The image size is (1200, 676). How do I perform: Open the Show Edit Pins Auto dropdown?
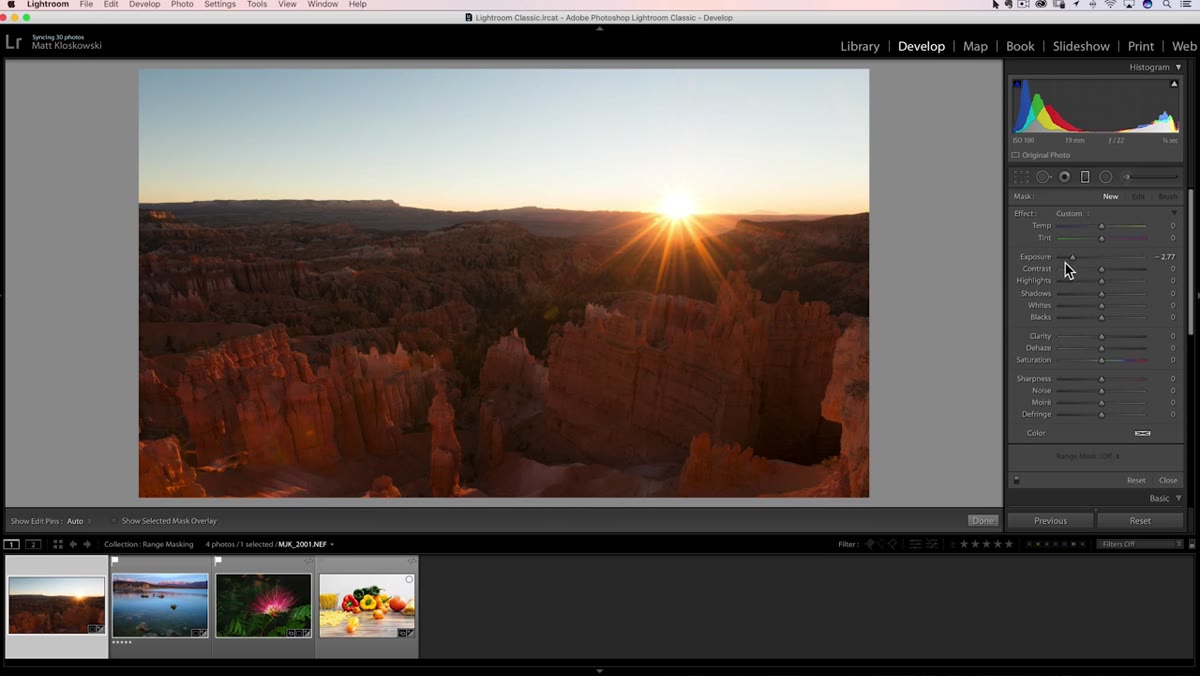click(78, 521)
